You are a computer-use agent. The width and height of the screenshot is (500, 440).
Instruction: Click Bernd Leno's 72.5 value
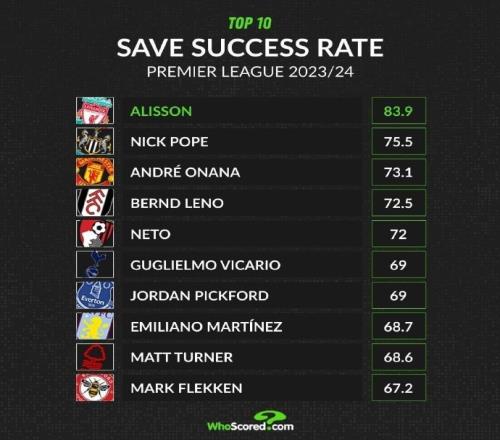click(399, 203)
